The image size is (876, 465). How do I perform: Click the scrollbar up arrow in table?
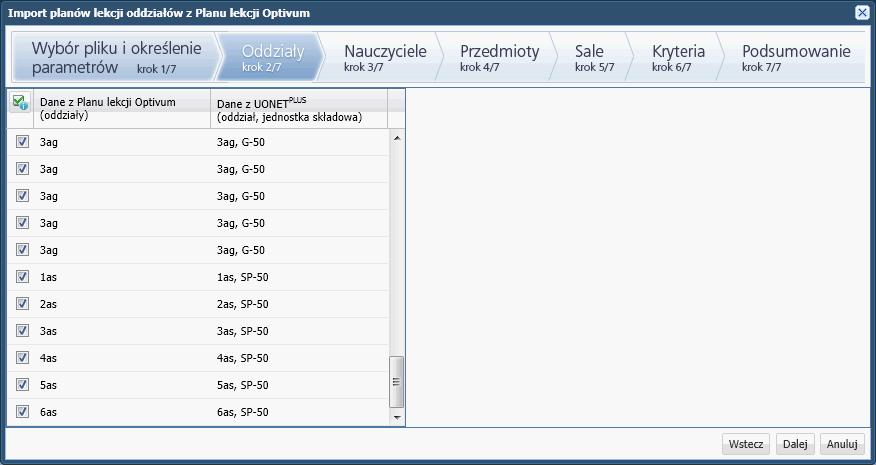397,137
